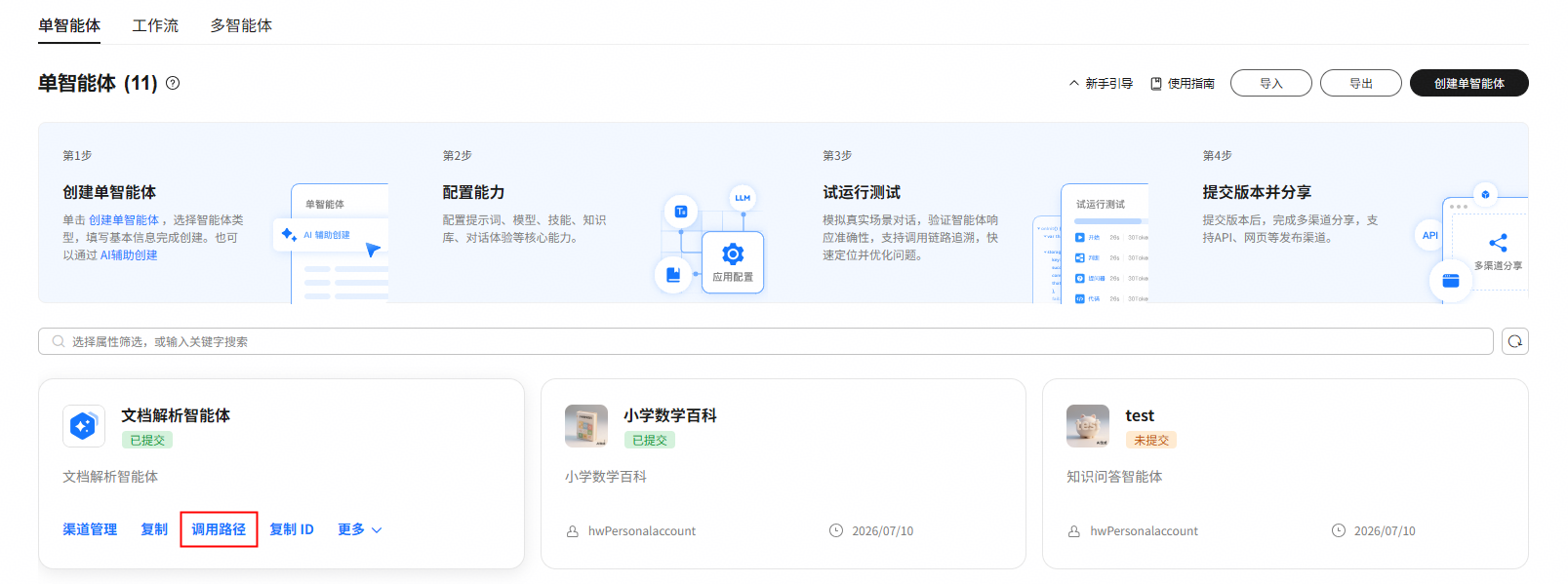
Task: Click the clock icon on 小学数学百科 card
Action: click(x=836, y=530)
